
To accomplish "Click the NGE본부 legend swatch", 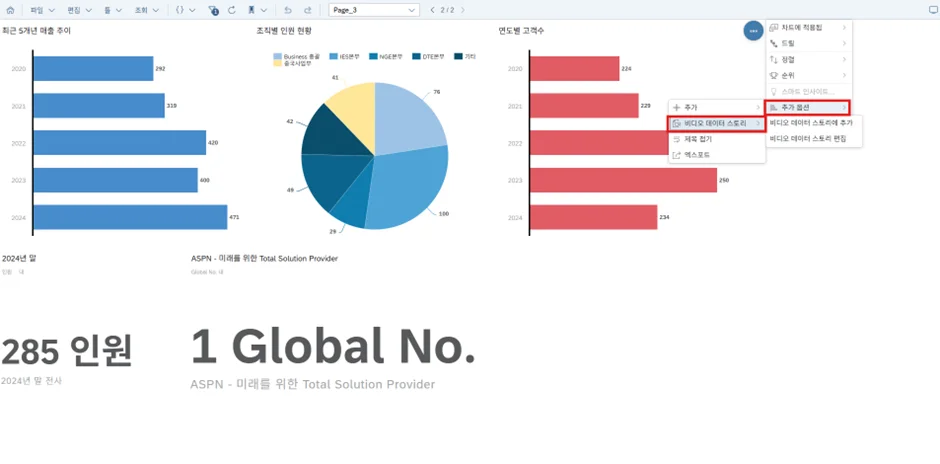I will (373, 56).
